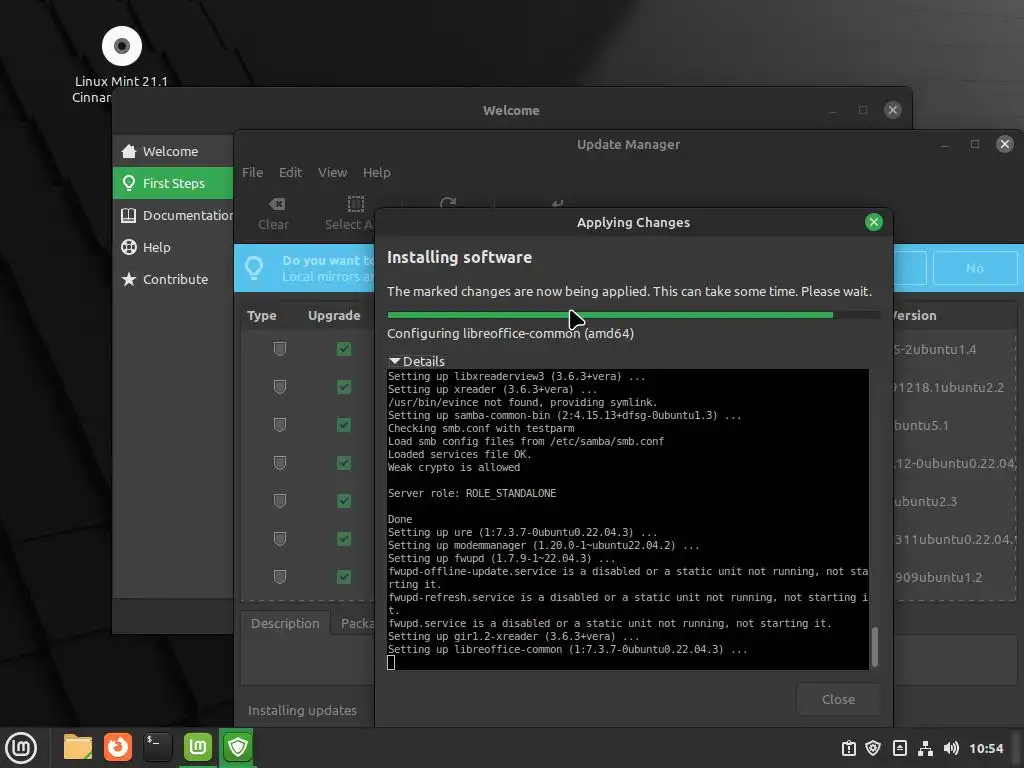The width and height of the screenshot is (1024, 768).
Task: Open the Help menu in Update Manager
Action: [377, 172]
